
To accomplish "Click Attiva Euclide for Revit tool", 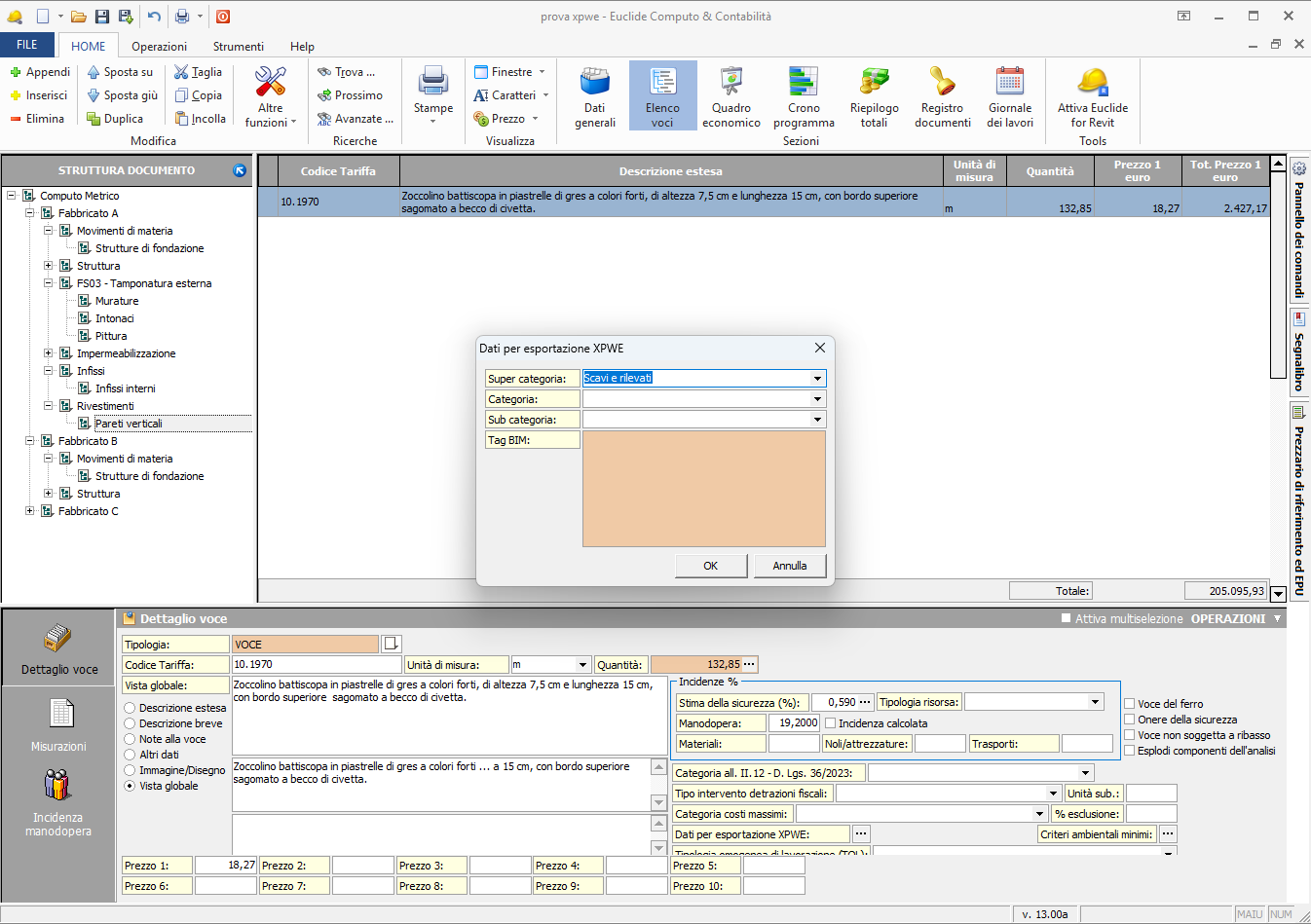I will [x=1092, y=96].
